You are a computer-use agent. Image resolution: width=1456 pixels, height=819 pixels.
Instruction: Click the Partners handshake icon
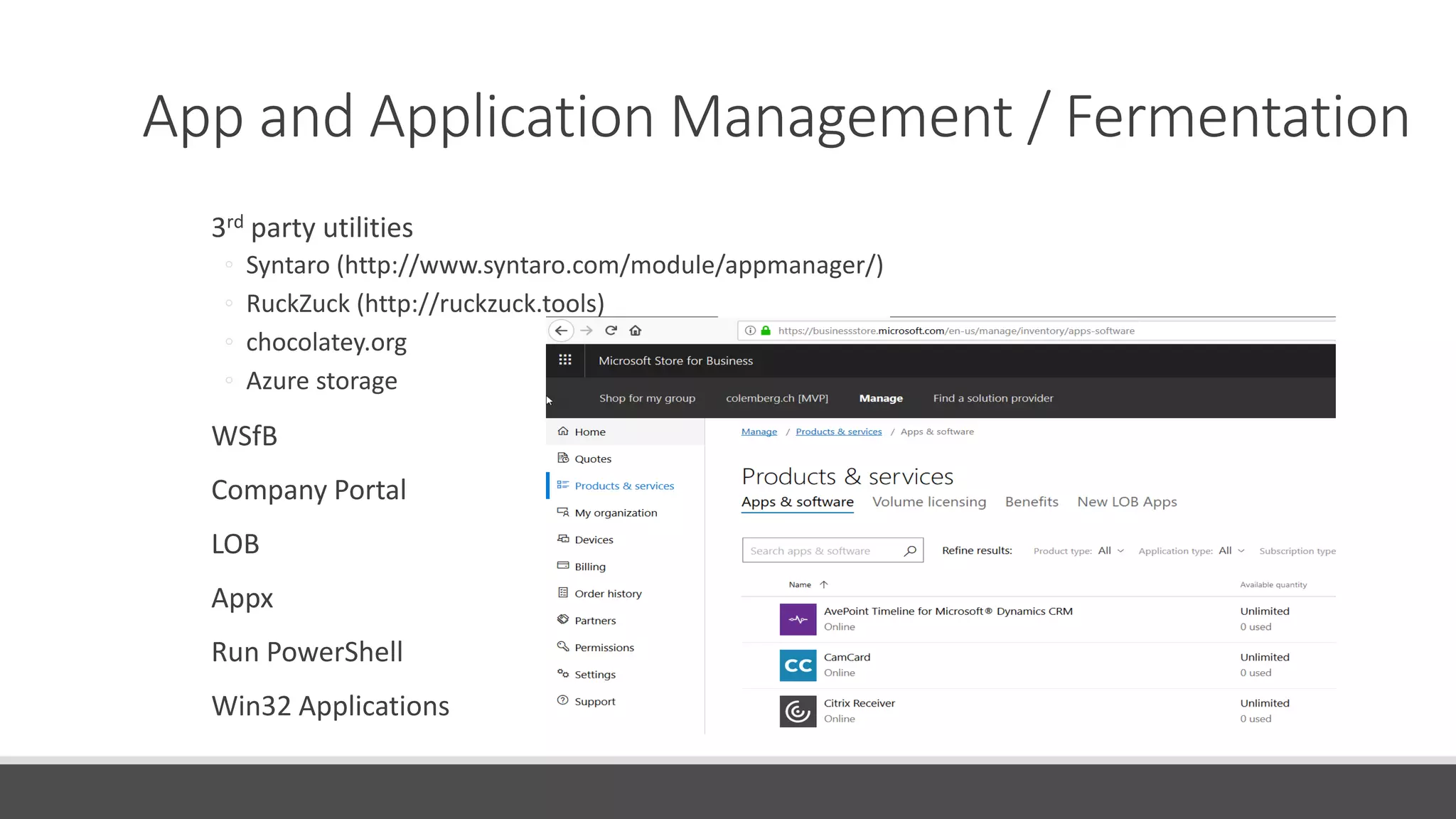pyautogui.click(x=563, y=620)
